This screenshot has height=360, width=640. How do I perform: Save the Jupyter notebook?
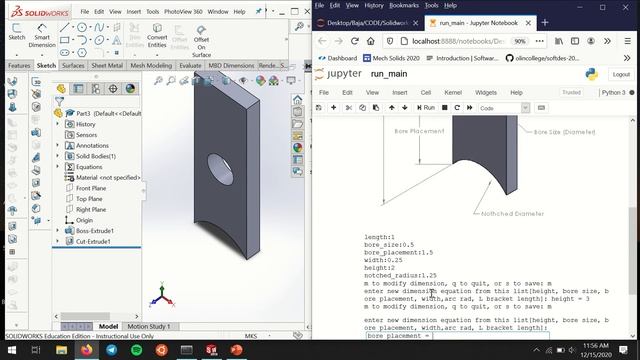pyautogui.click(x=319, y=108)
